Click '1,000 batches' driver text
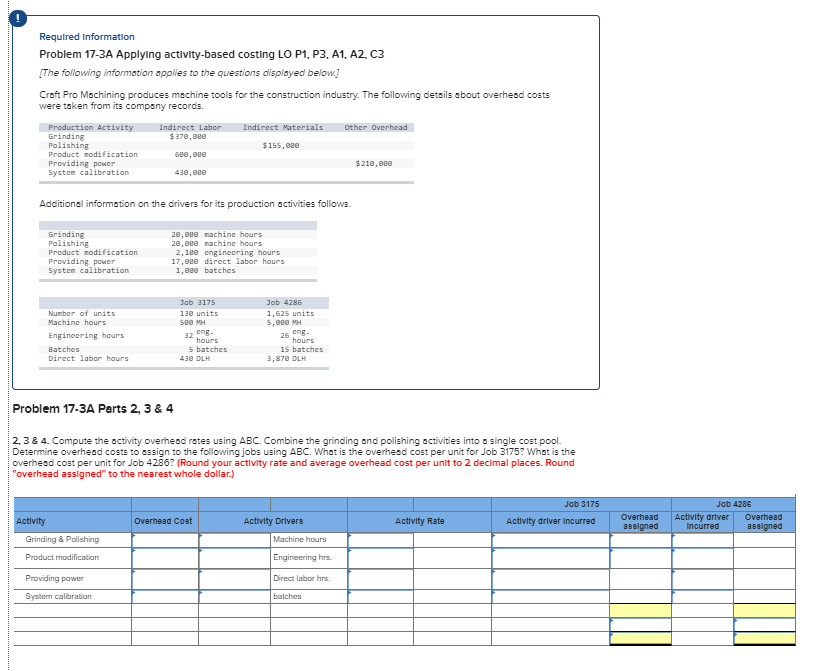835x671 pixels. [206, 271]
